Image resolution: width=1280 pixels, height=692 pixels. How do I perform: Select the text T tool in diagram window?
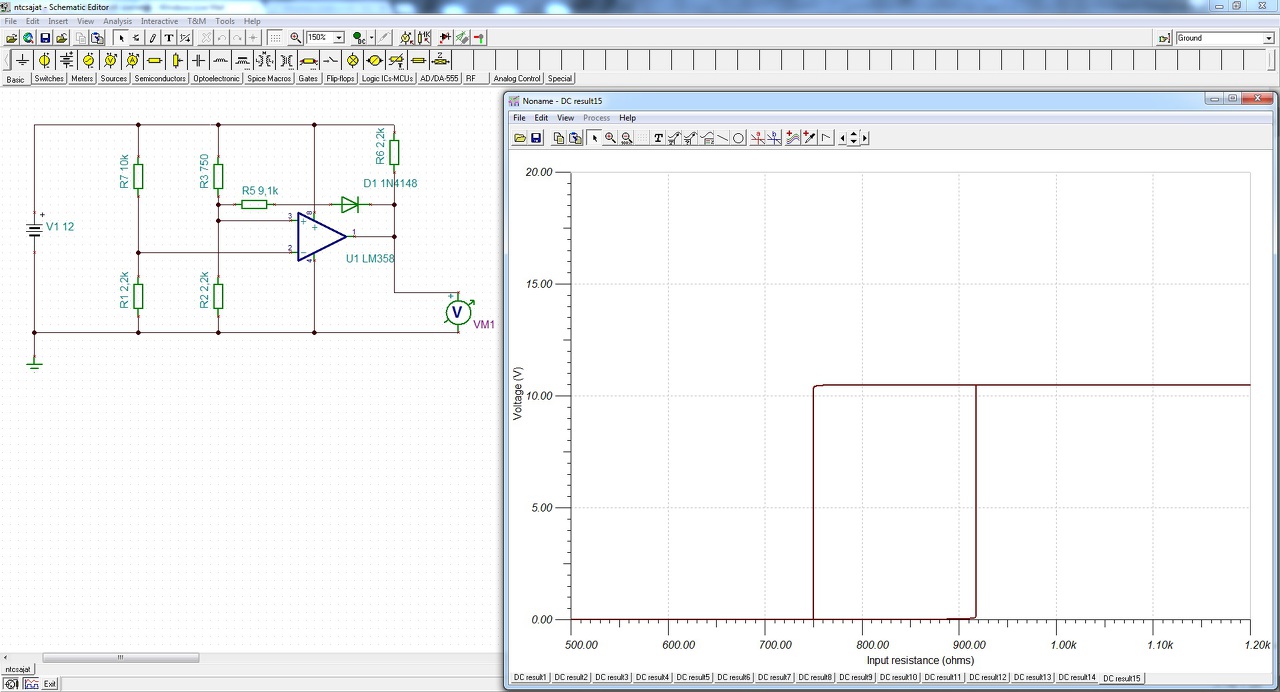click(x=658, y=138)
